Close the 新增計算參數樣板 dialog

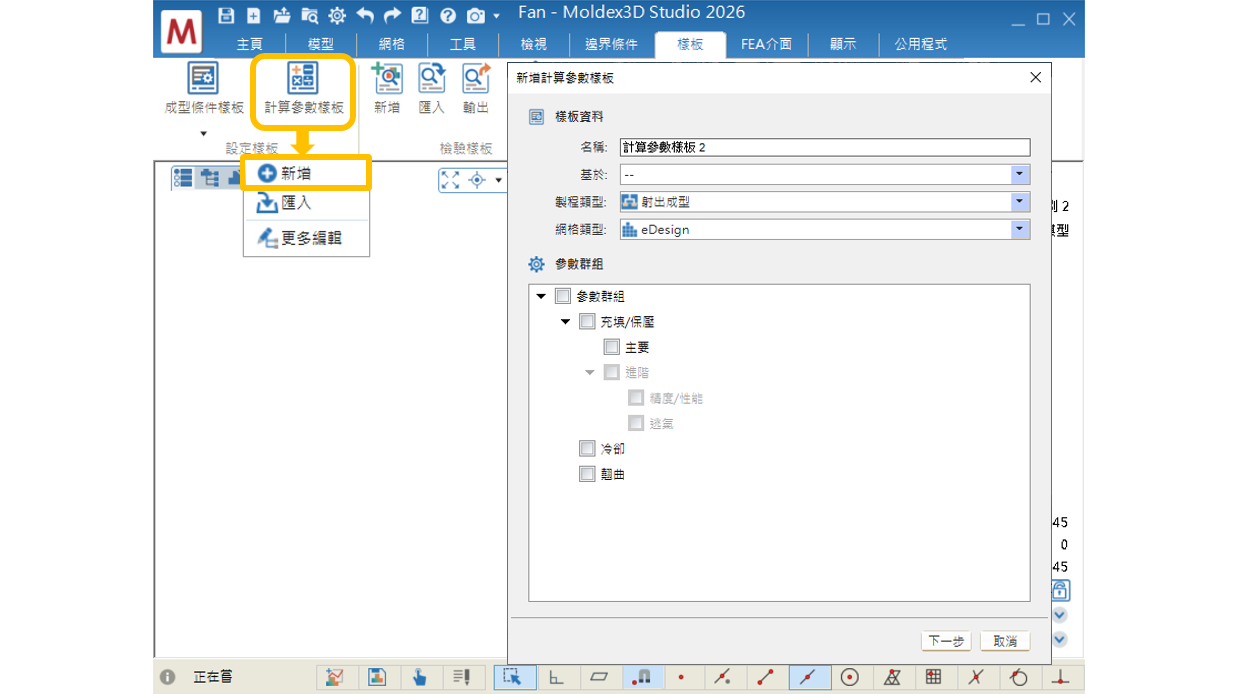[x=1035, y=77]
